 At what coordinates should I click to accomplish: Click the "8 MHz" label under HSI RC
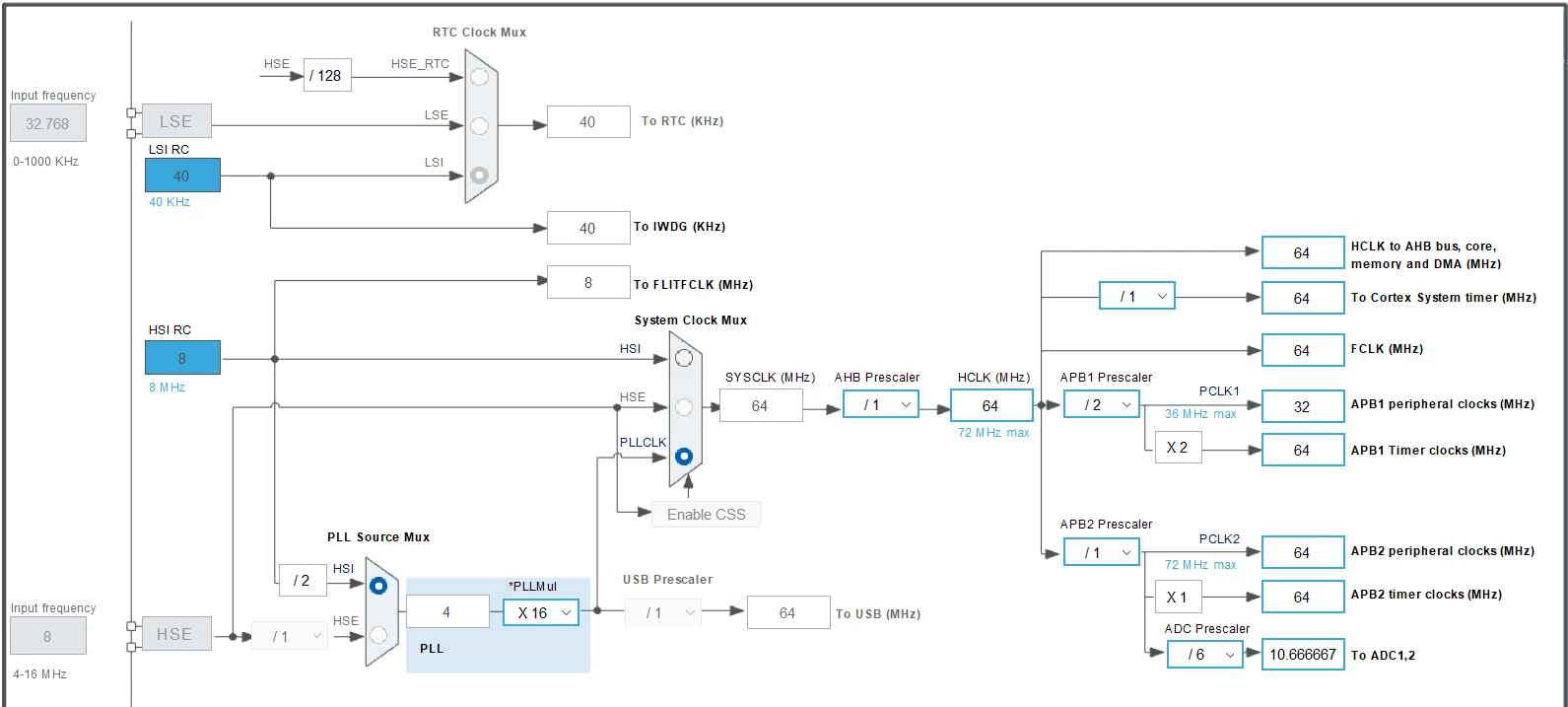coord(168,388)
